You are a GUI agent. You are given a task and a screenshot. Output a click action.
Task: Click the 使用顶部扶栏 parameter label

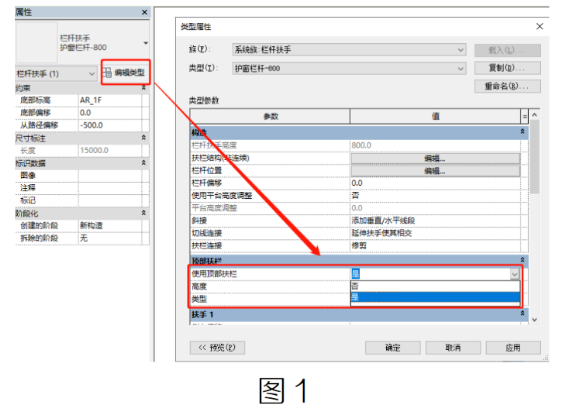(x=214, y=274)
